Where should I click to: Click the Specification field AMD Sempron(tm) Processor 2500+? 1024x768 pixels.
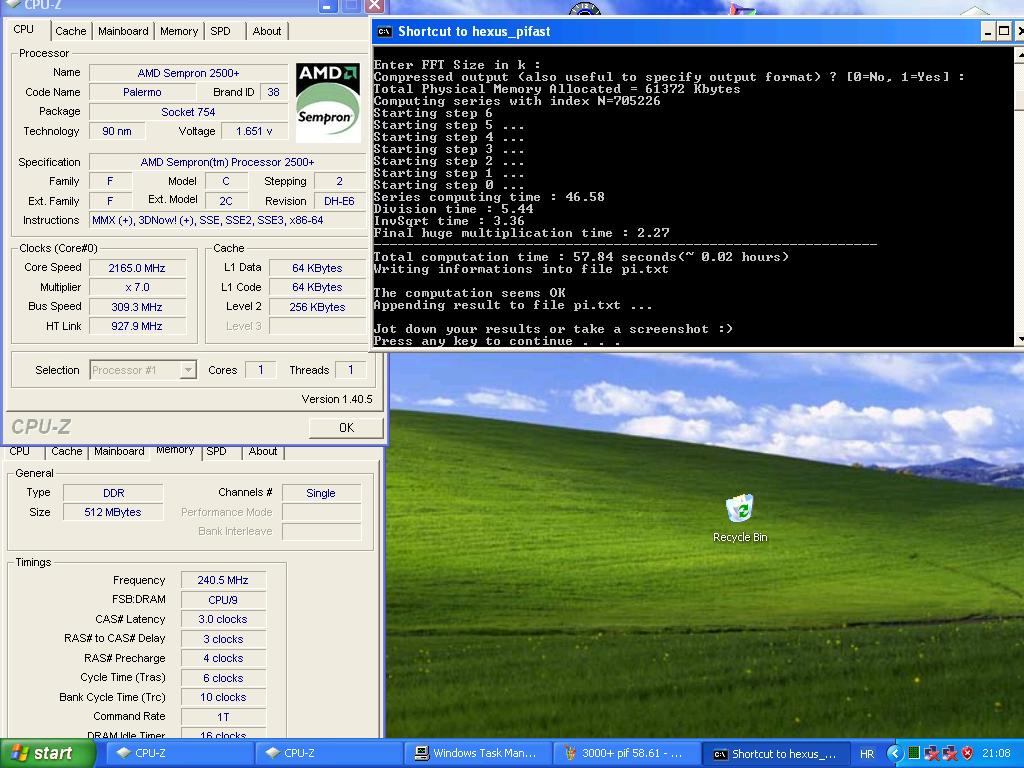[227, 162]
